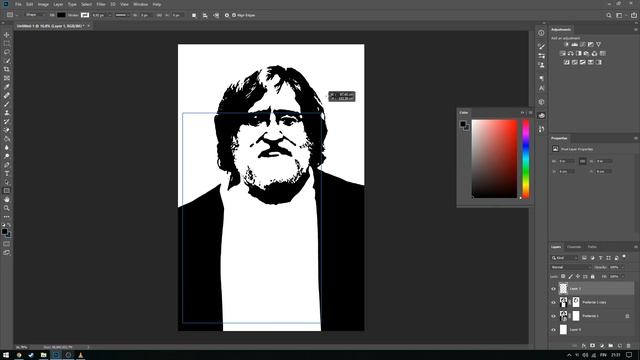Open path operations in options bar
The width and height of the screenshot is (640, 360).
click(x=194, y=15)
